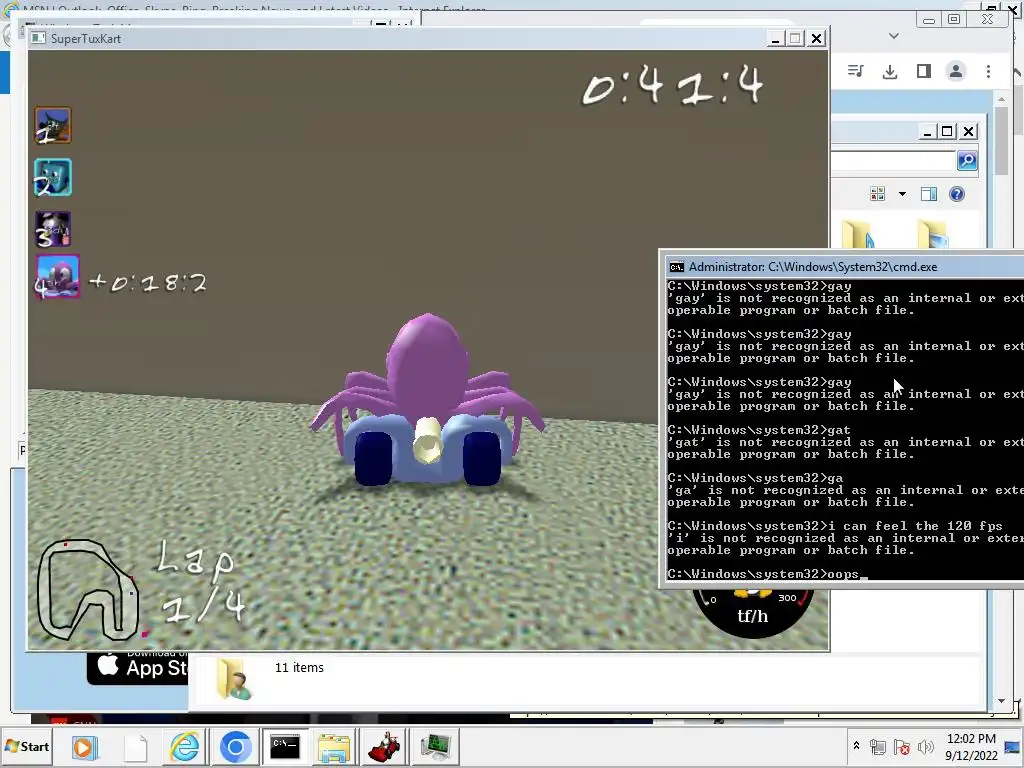Click the track minimap in SuperTuxKart
This screenshot has height=768, width=1024.
[88, 590]
